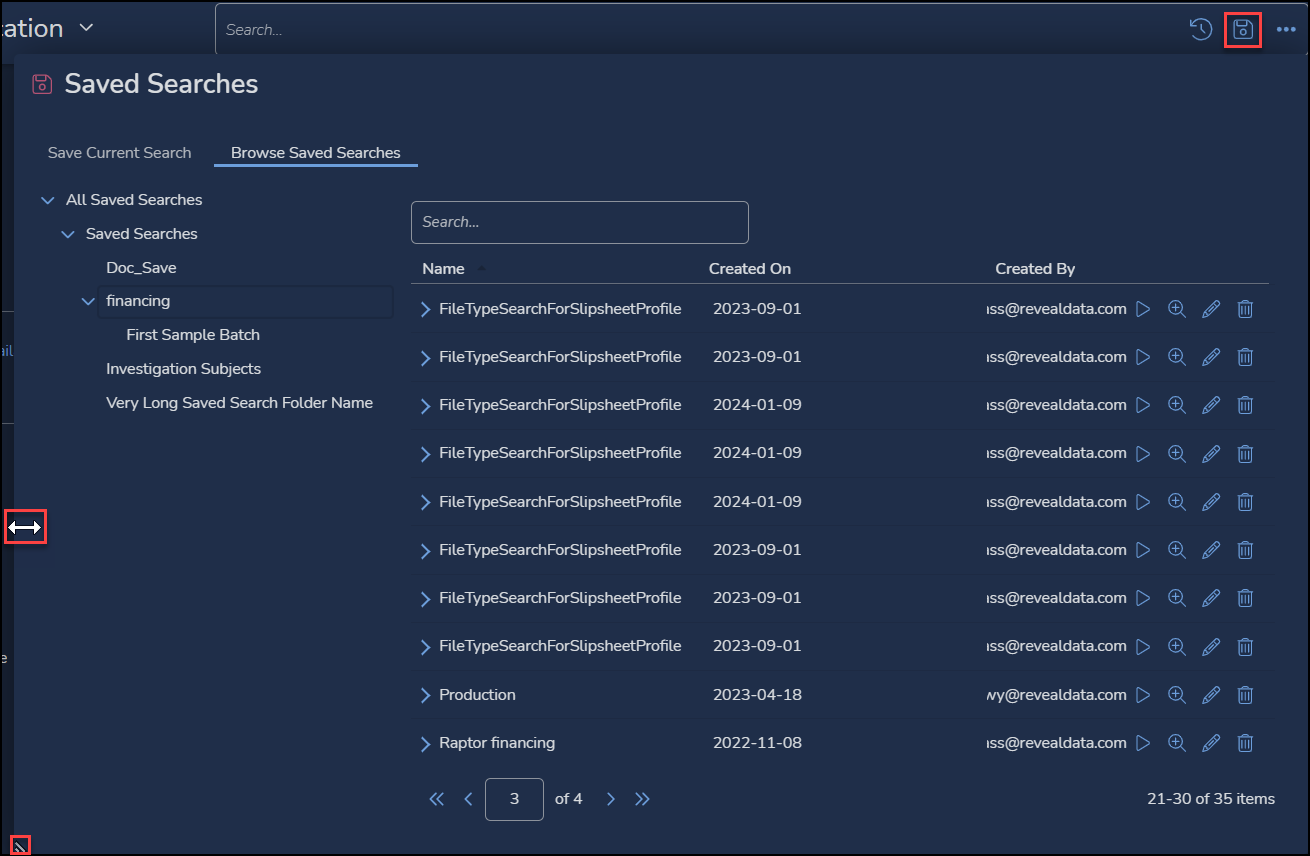Image resolution: width=1310 pixels, height=856 pixels.
Task: Jump to the first results page
Action: tap(436, 799)
